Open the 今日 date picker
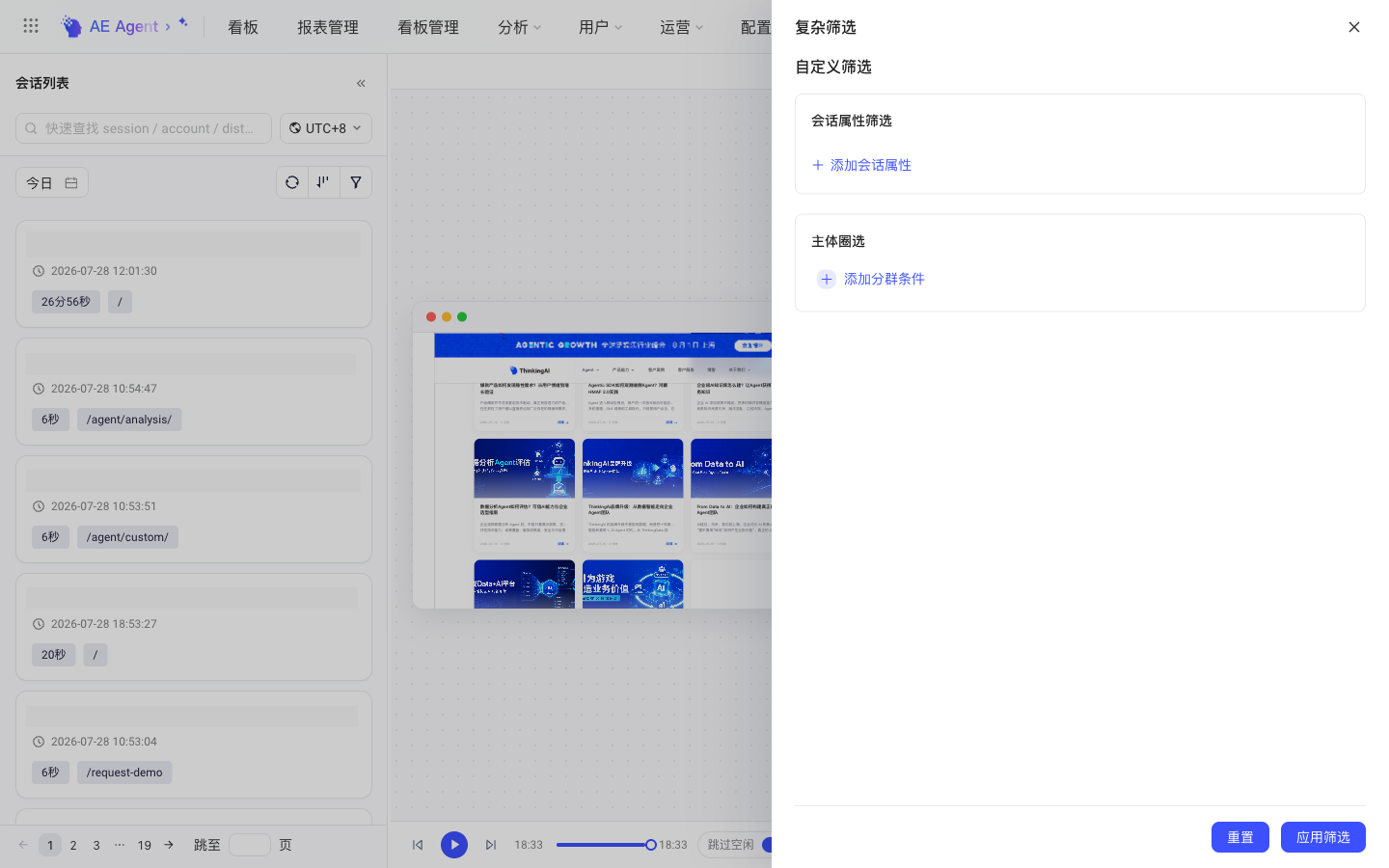 [x=52, y=182]
